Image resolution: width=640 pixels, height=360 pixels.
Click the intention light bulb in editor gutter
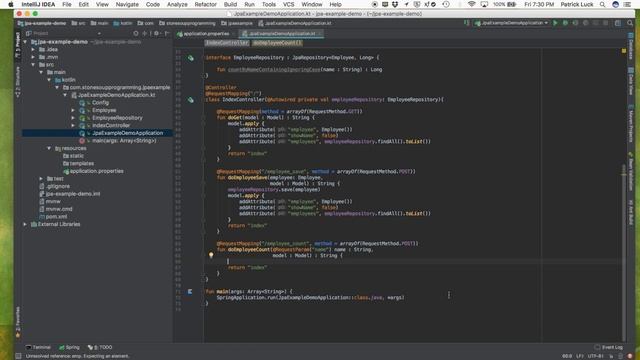[211, 255]
